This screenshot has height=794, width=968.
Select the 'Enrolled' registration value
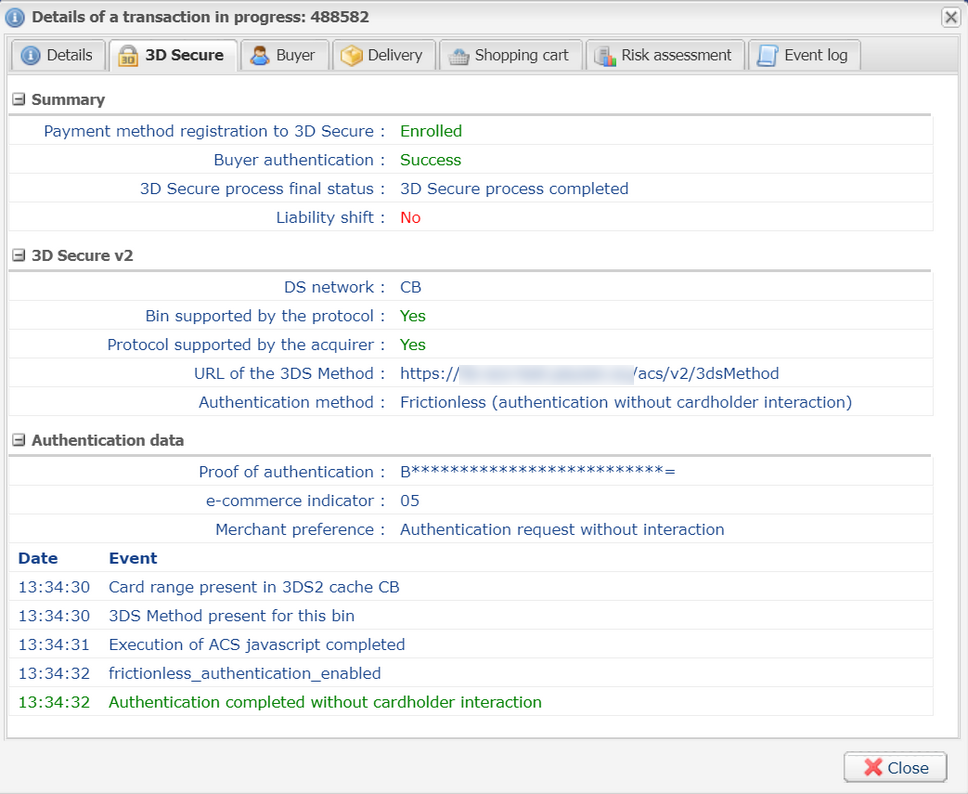pos(431,131)
